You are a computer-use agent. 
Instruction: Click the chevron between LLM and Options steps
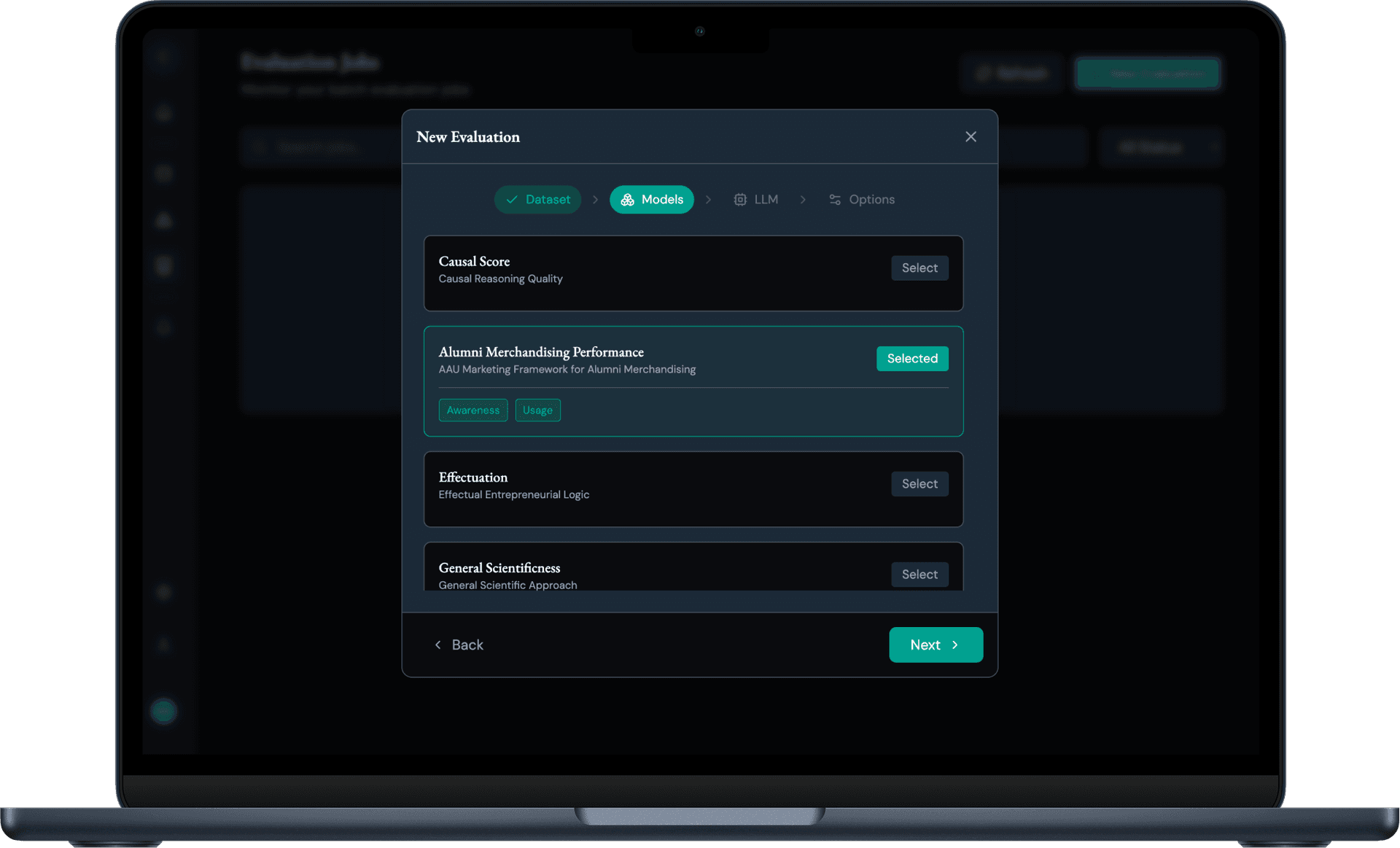coord(803,199)
